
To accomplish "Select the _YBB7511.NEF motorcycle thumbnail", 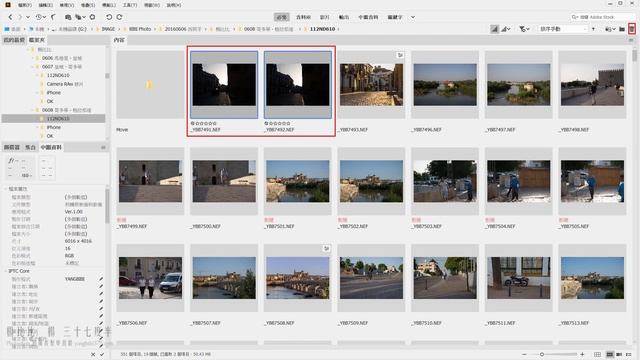I will pyautogui.click(x=518, y=278).
